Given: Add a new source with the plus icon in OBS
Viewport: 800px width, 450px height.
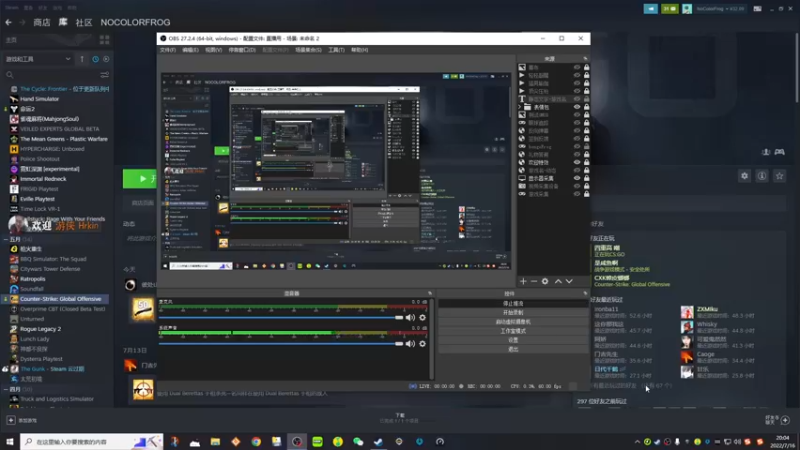Looking at the screenshot, I should (523, 281).
